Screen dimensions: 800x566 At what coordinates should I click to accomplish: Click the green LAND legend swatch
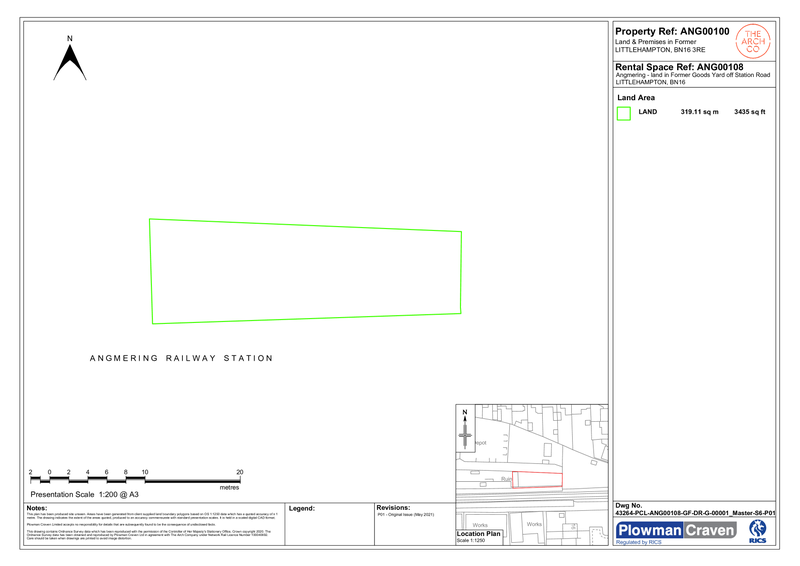pyautogui.click(x=624, y=114)
